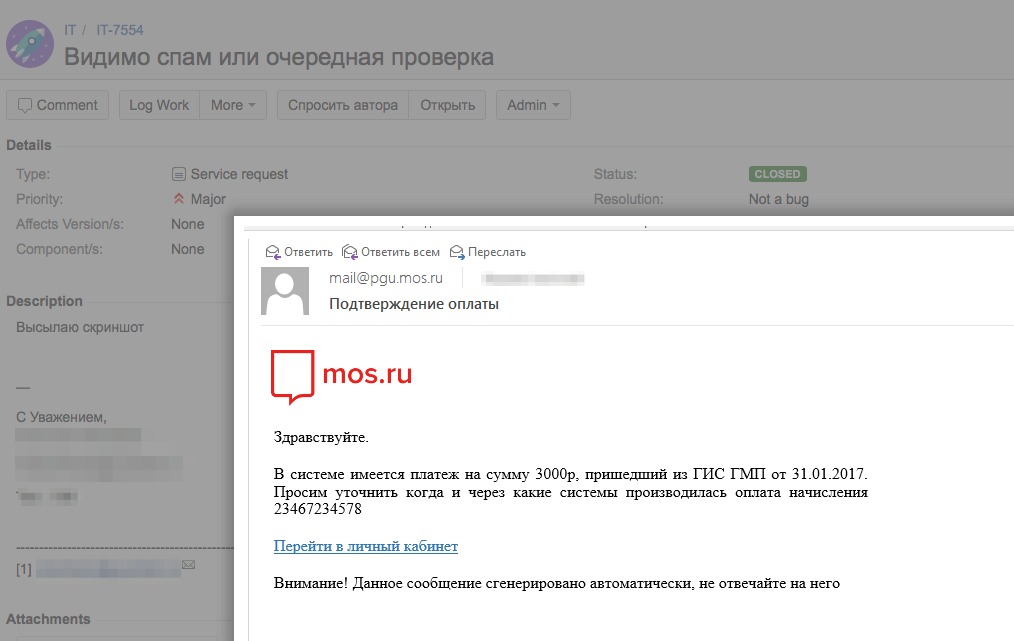
Task: Click the Ответить всем icon
Action: coord(350,251)
